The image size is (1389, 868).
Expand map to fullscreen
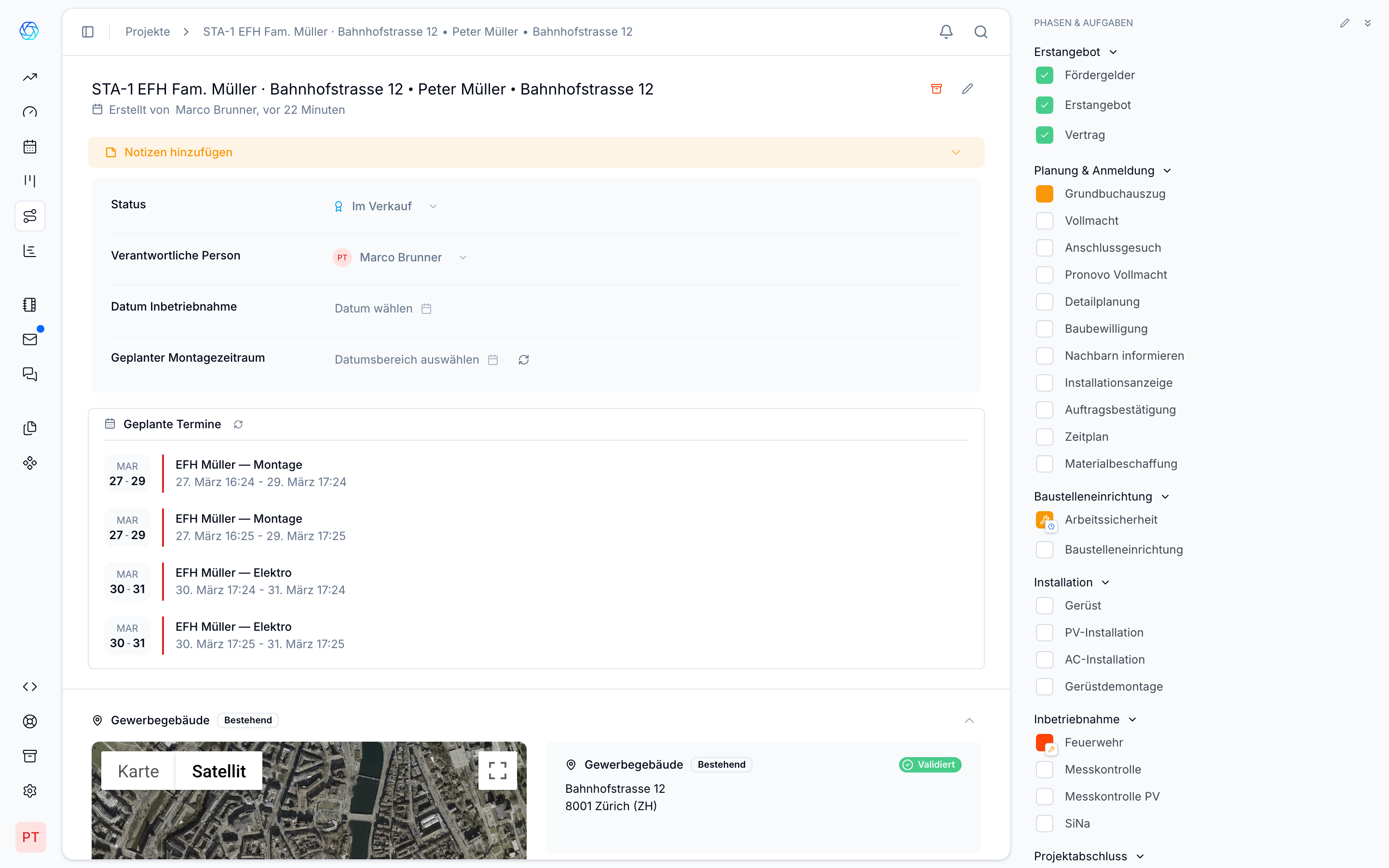coord(497,771)
